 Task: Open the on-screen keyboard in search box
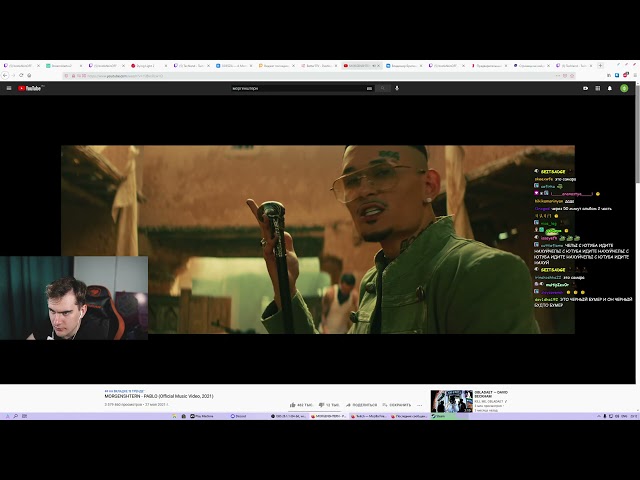pyautogui.click(x=369, y=88)
